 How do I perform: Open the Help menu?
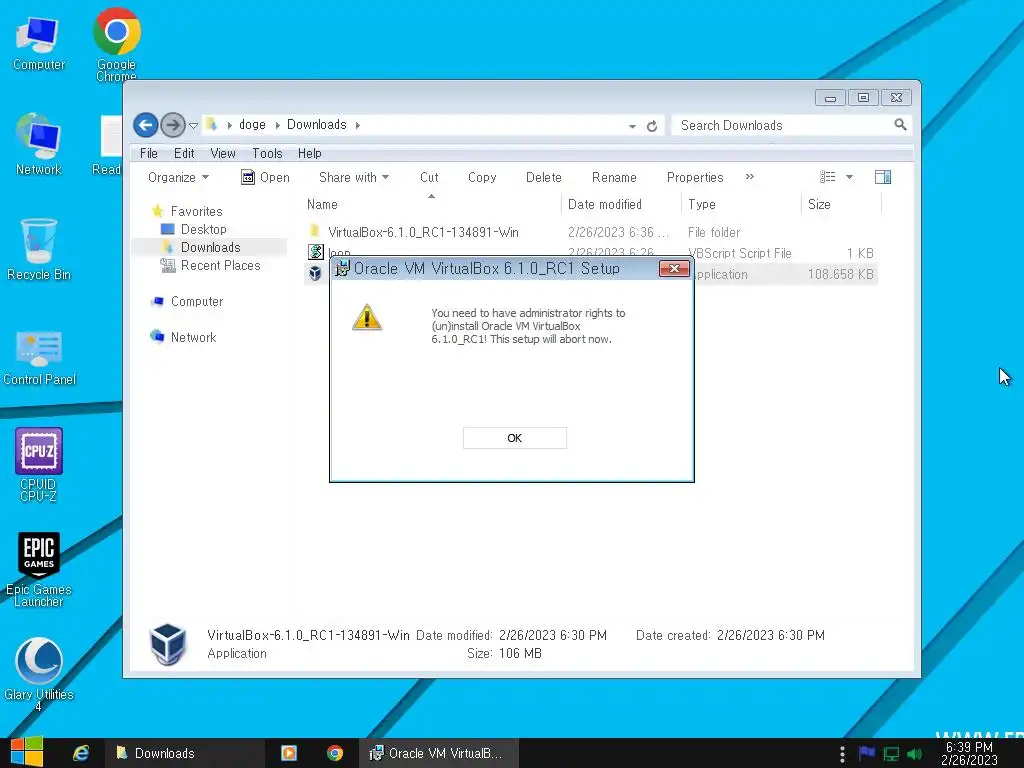(310, 153)
